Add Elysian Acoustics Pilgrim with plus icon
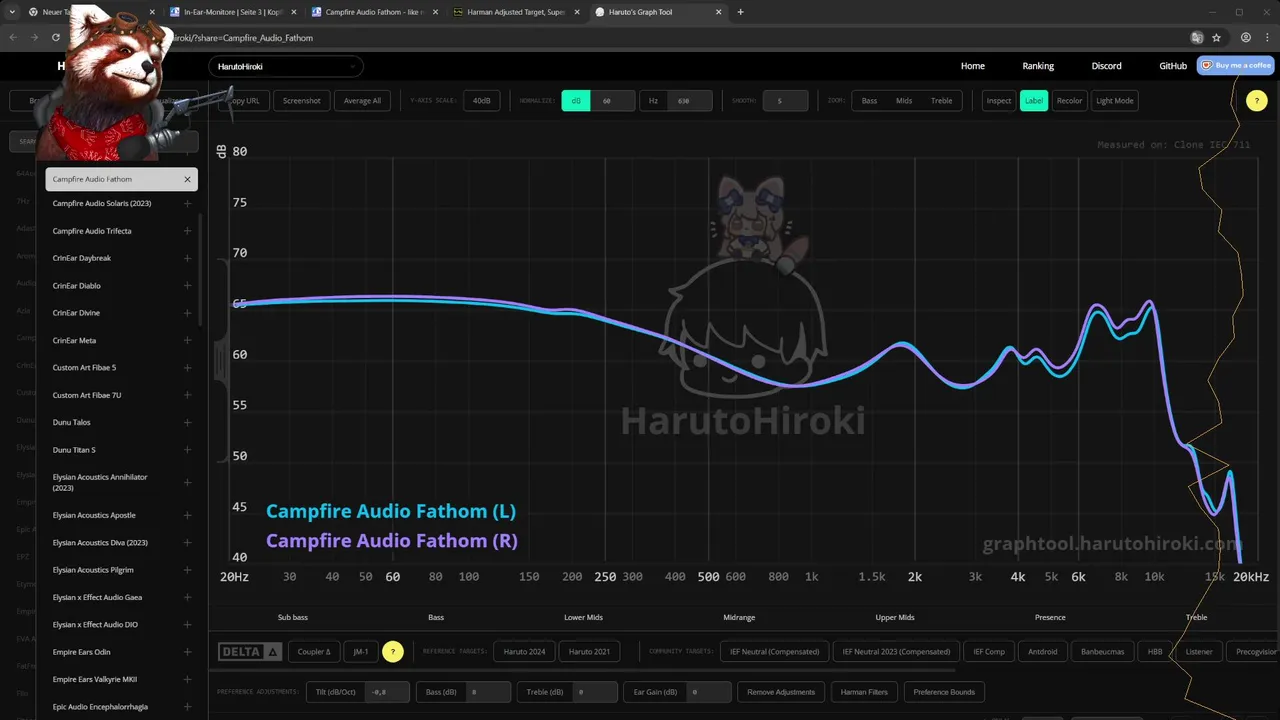This screenshot has height=720, width=1280. [187, 570]
